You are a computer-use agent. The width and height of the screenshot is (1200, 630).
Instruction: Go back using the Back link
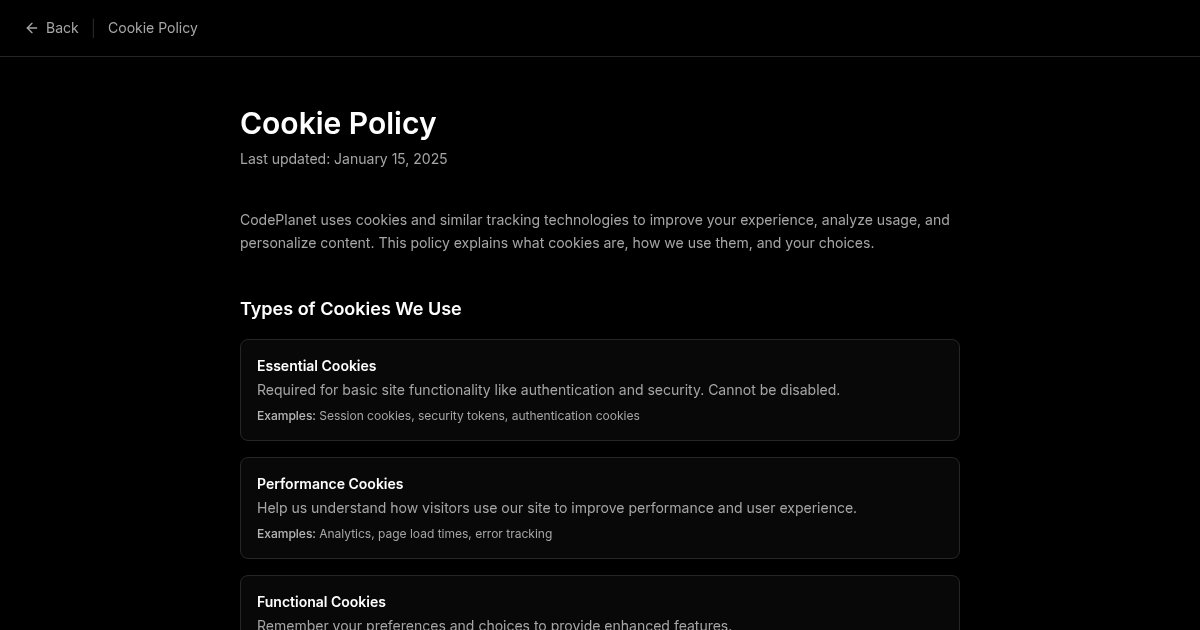pyautogui.click(x=61, y=28)
